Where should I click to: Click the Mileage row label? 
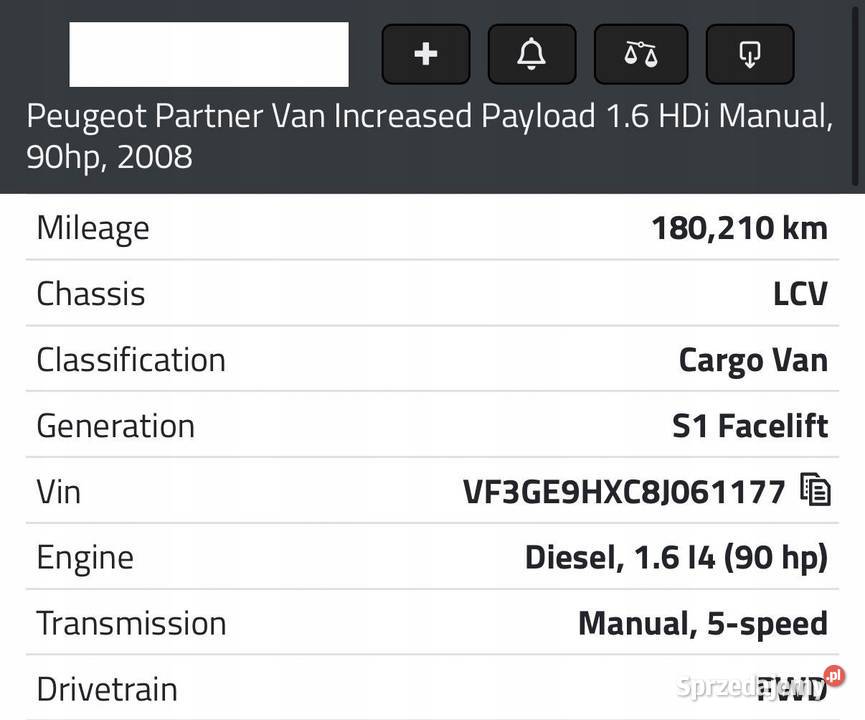pyautogui.click(x=93, y=228)
